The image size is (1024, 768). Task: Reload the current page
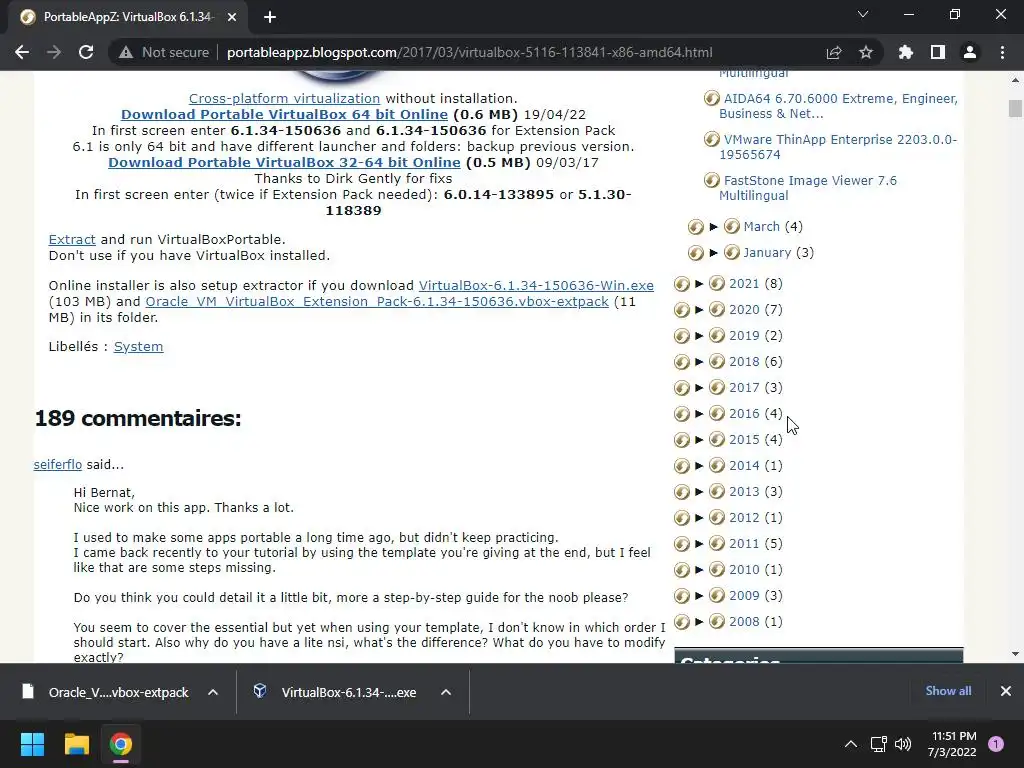[x=86, y=52]
